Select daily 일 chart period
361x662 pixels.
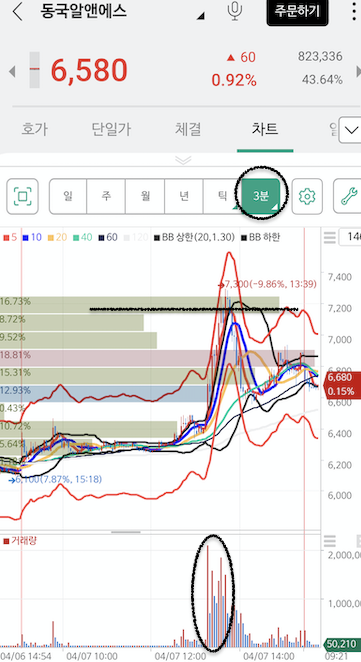tap(68, 196)
